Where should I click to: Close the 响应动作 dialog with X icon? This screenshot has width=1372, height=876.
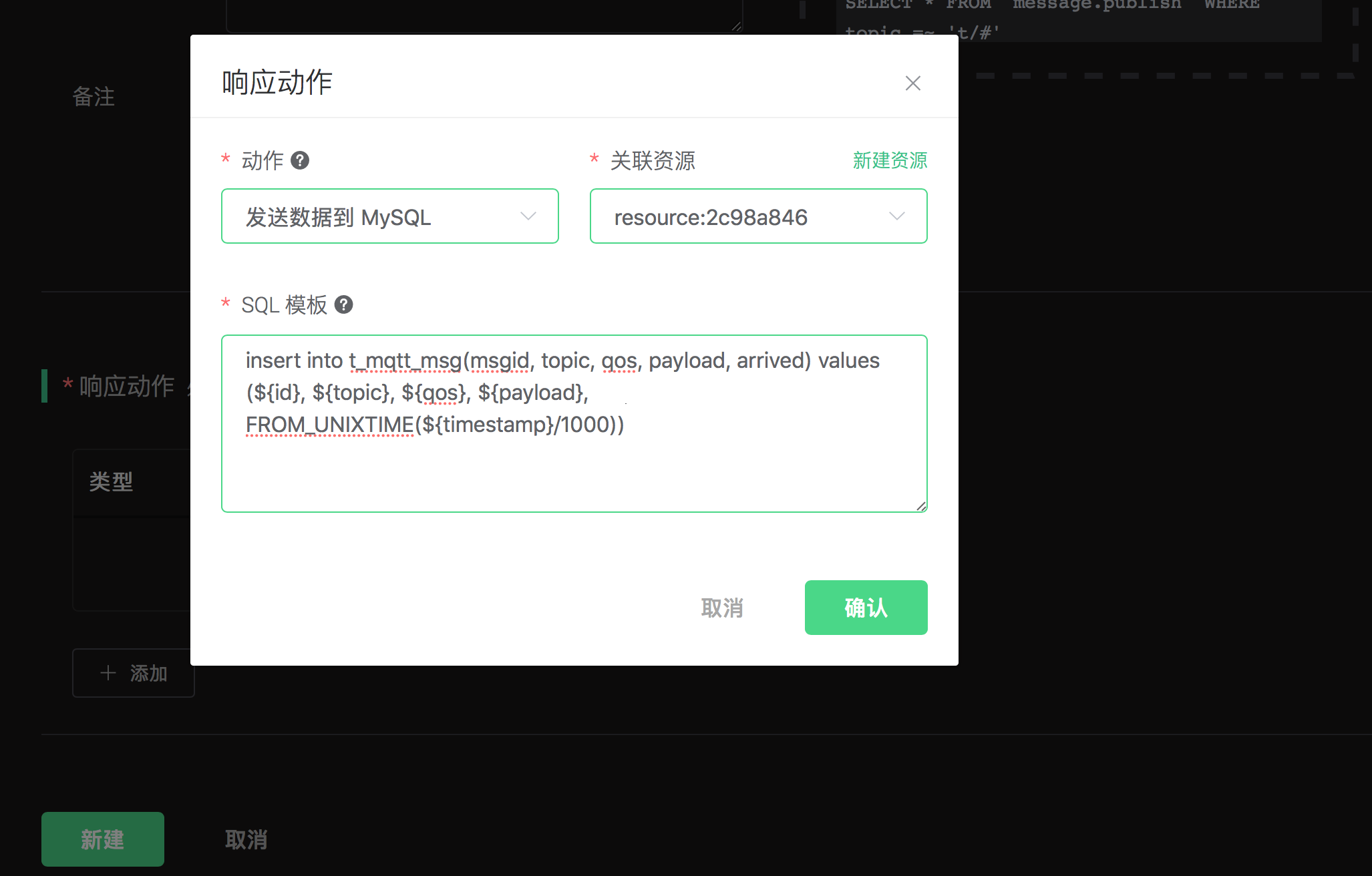[x=912, y=83]
